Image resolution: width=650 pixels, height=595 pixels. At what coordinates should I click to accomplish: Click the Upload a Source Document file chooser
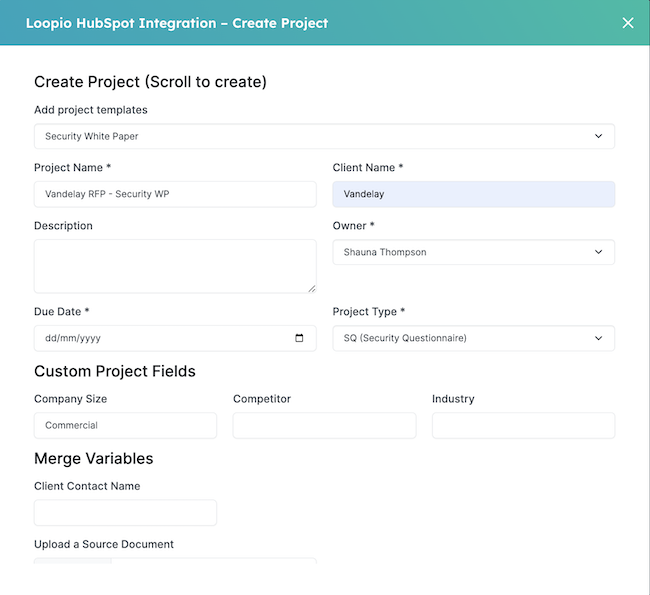[73, 565]
